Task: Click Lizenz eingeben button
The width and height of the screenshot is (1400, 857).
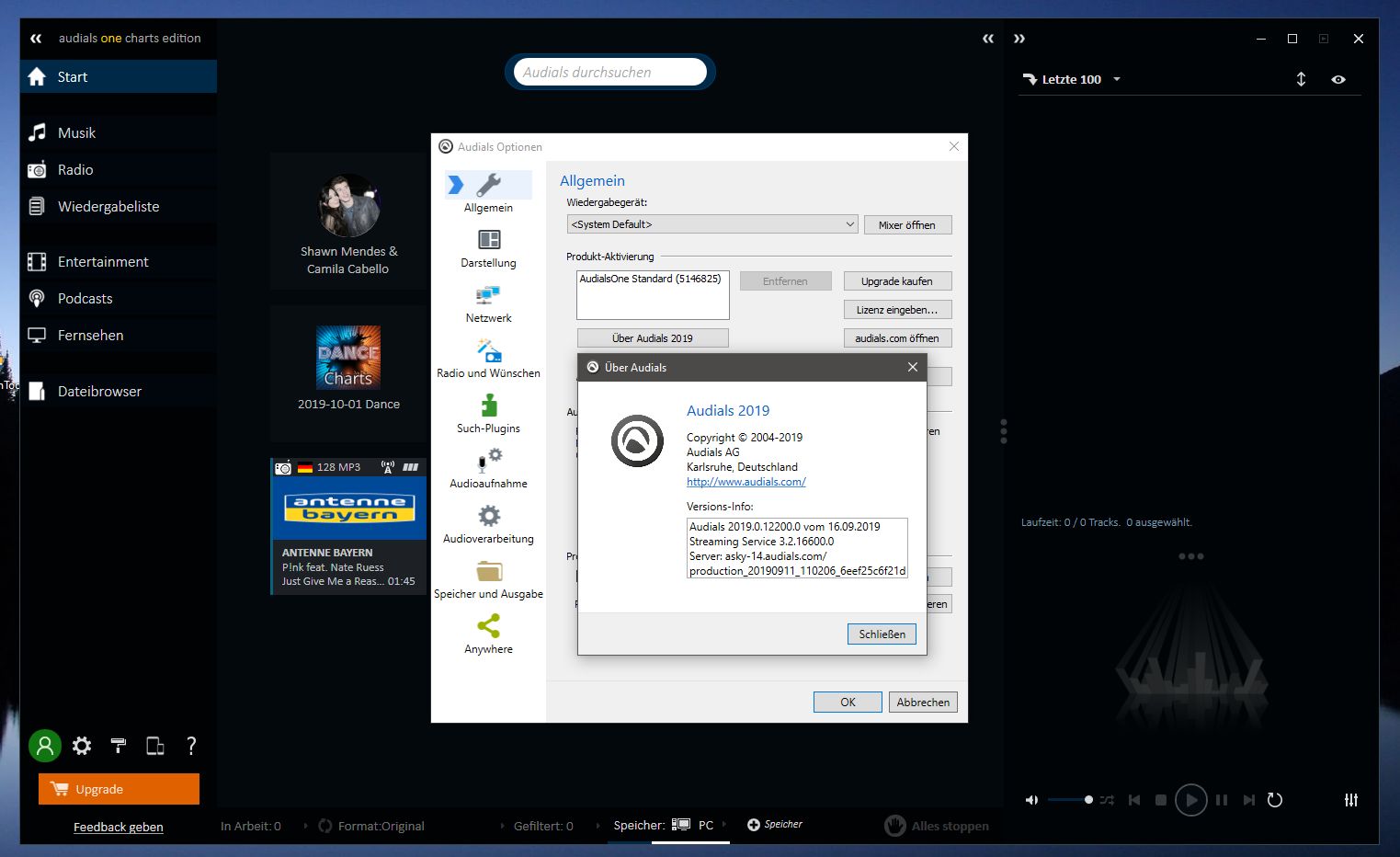Action: [x=897, y=310]
